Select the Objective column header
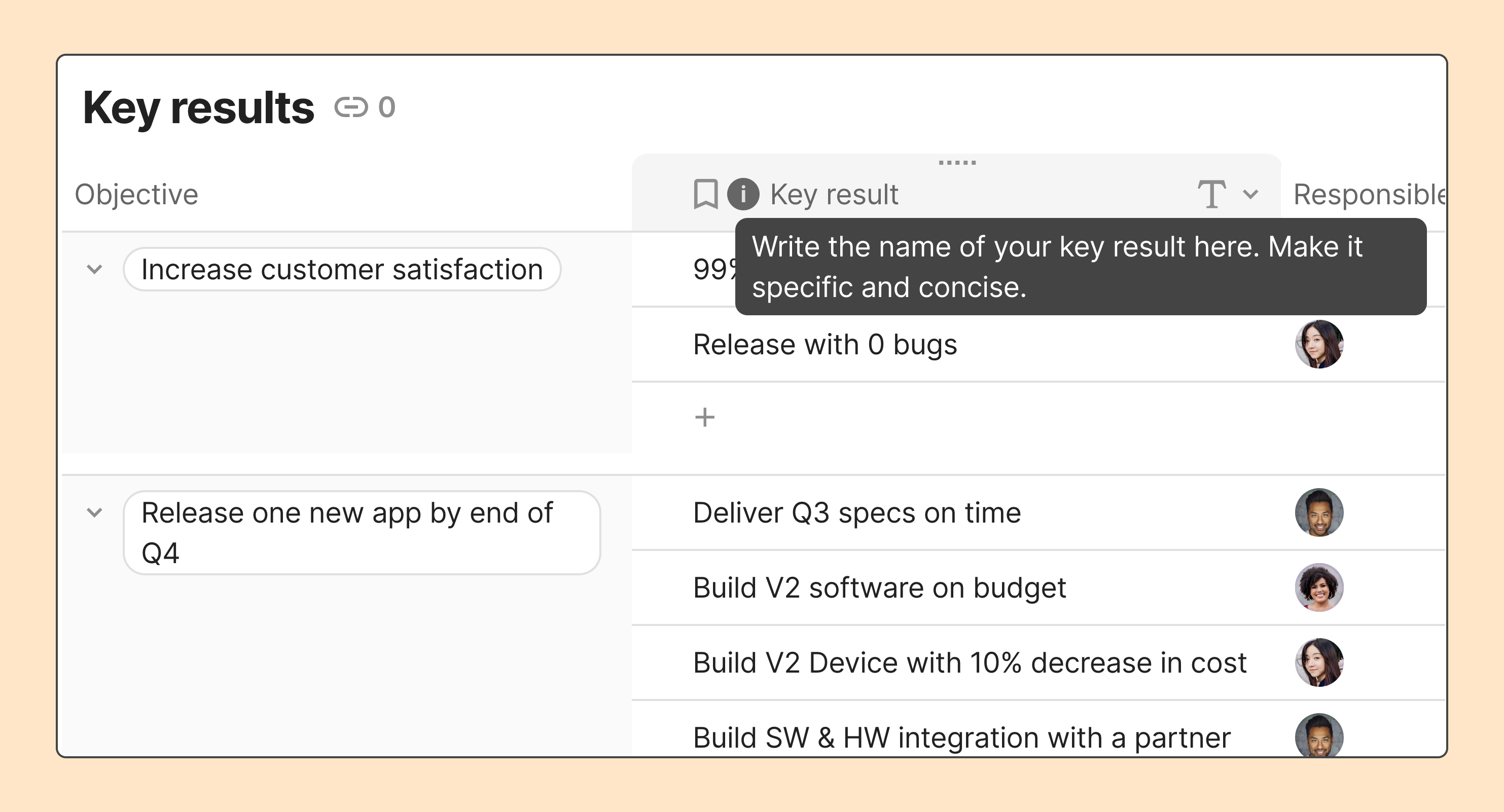This screenshot has width=1504, height=812. point(136,195)
